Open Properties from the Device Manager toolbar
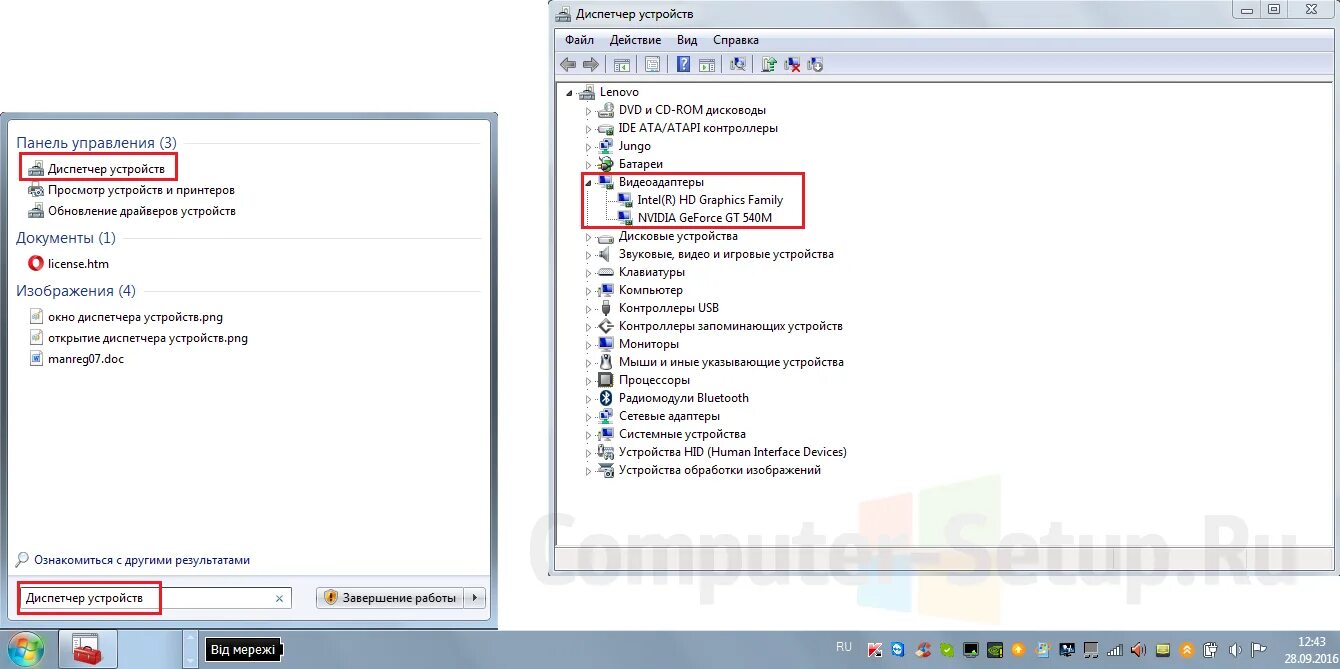The height and width of the screenshot is (669, 1340). coord(652,64)
